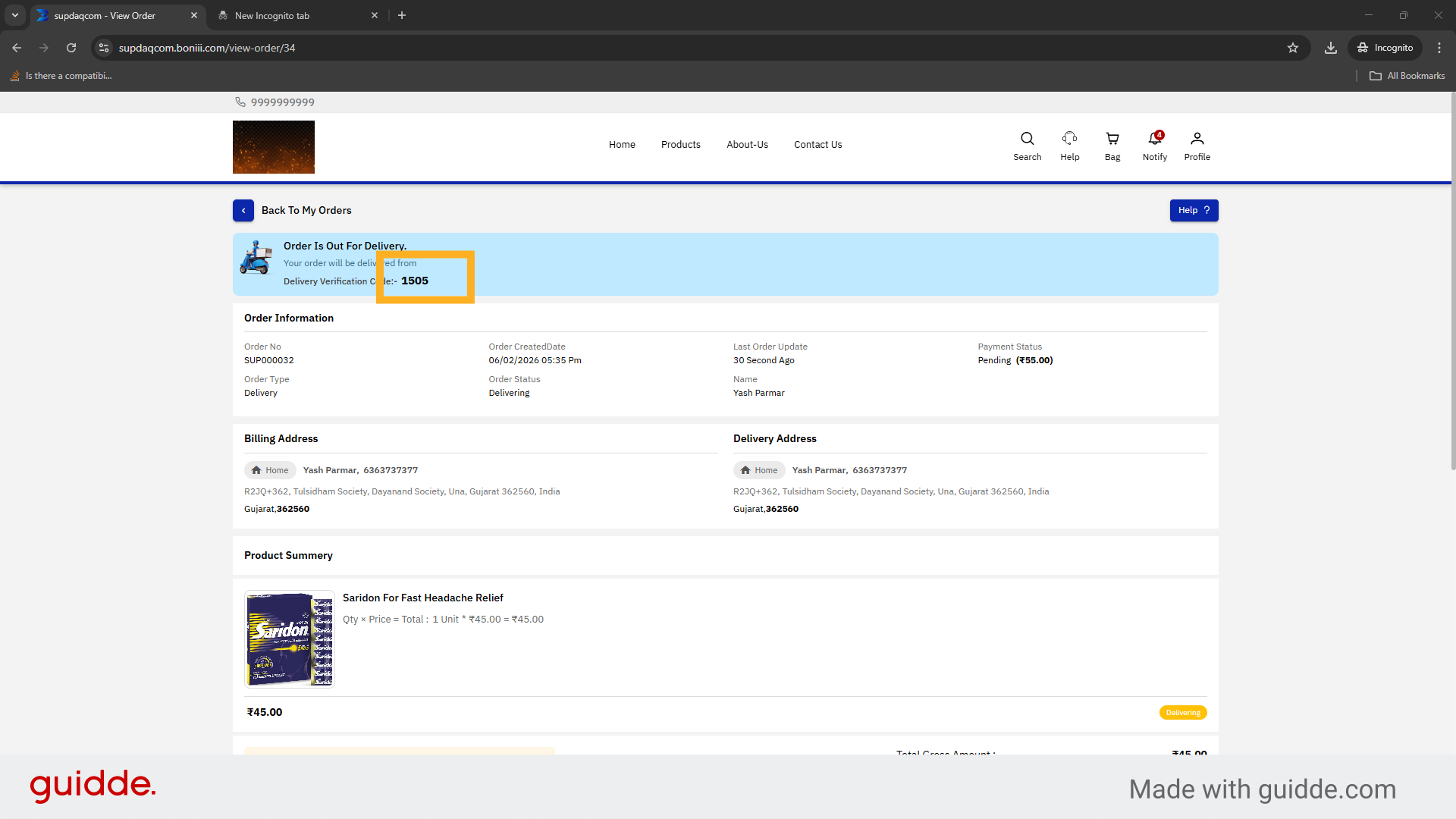This screenshot has height=819, width=1456.
Task: Expand the tab search dropdown arrow
Action: click(x=14, y=15)
